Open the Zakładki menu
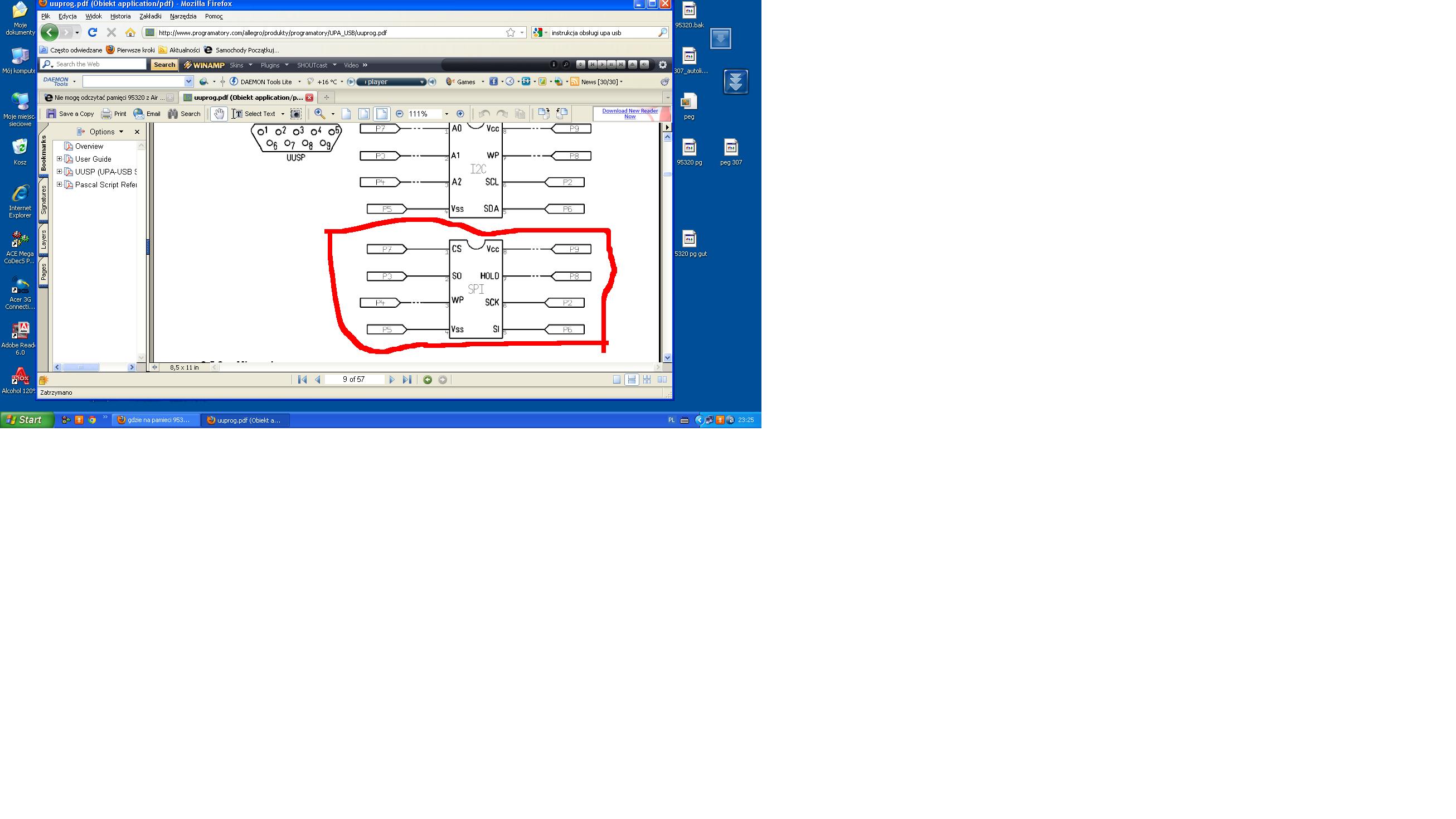 (x=150, y=16)
